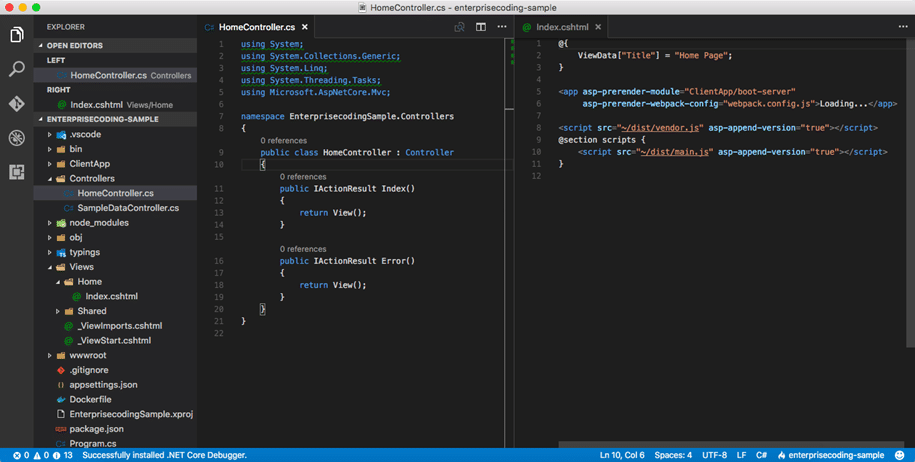Screen dimensions: 915x462
Task: Open Index.cshtml Views/Home in Open Editors
Action: tap(116, 105)
